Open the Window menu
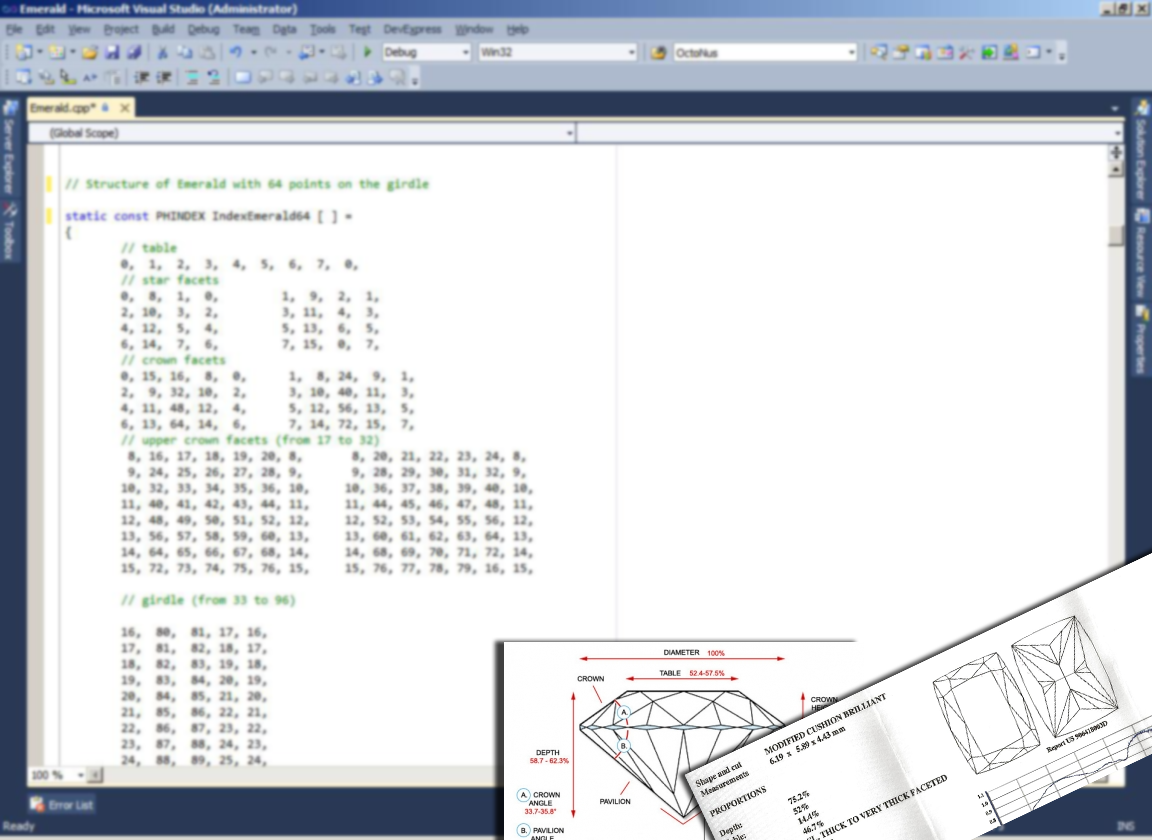The image size is (1152, 840). (x=474, y=29)
